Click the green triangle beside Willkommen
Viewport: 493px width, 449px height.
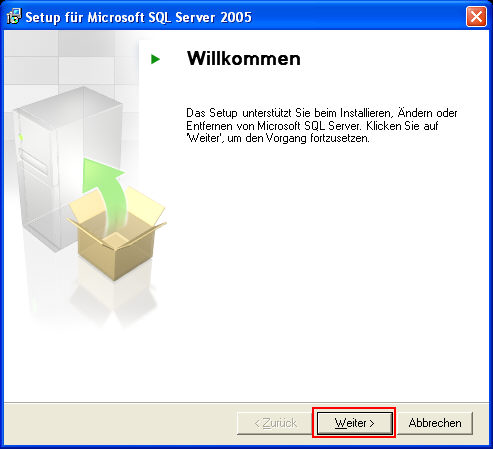click(155, 59)
